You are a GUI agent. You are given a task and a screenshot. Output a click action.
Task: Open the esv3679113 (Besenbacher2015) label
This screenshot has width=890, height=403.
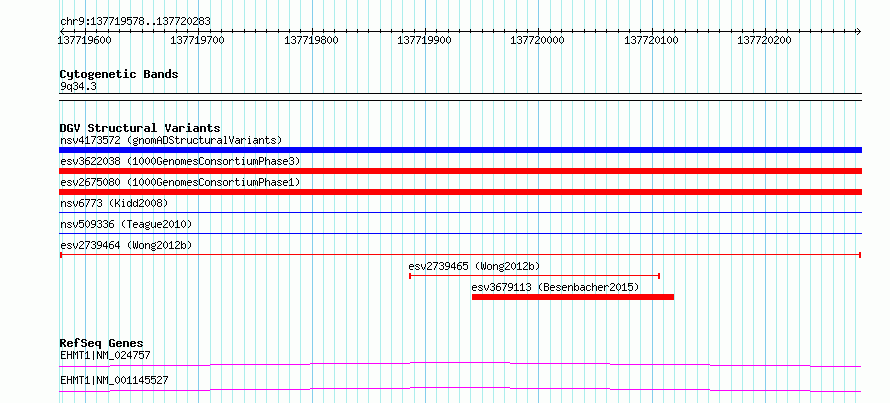(555, 287)
